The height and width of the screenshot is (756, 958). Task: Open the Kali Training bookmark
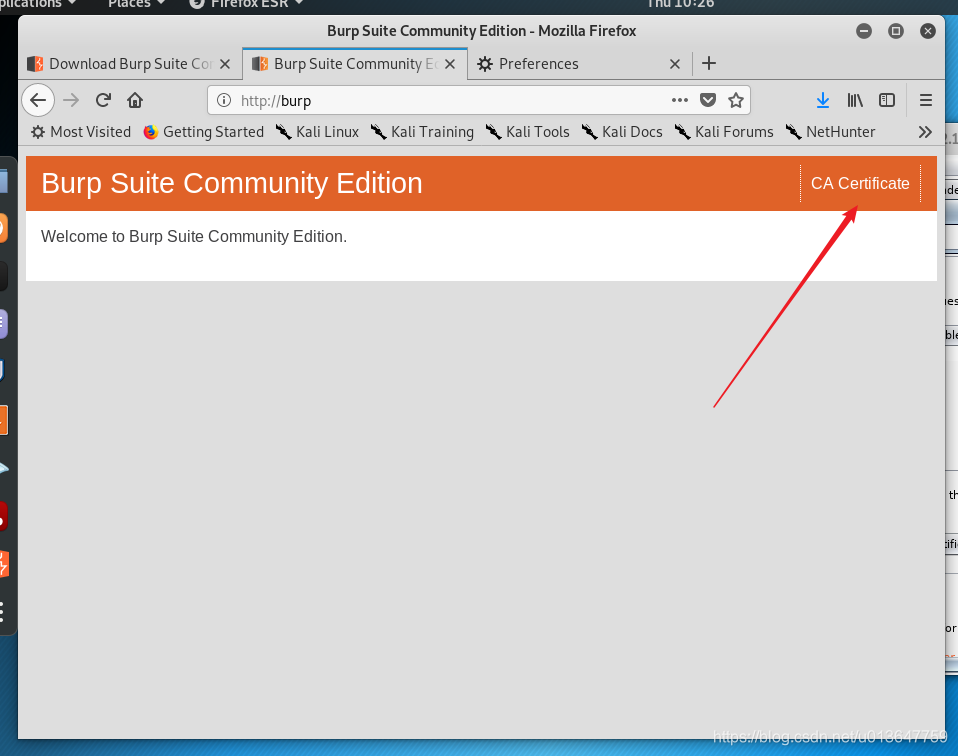[422, 132]
